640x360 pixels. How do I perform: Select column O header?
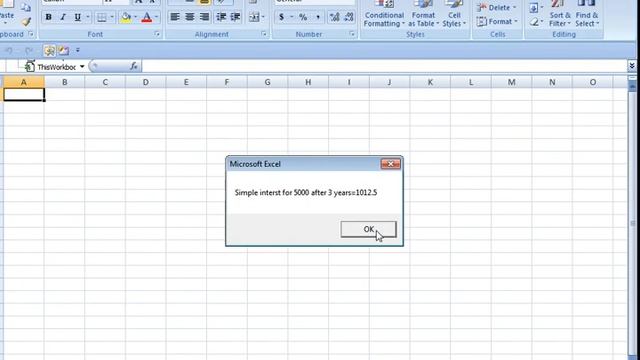[593, 82]
